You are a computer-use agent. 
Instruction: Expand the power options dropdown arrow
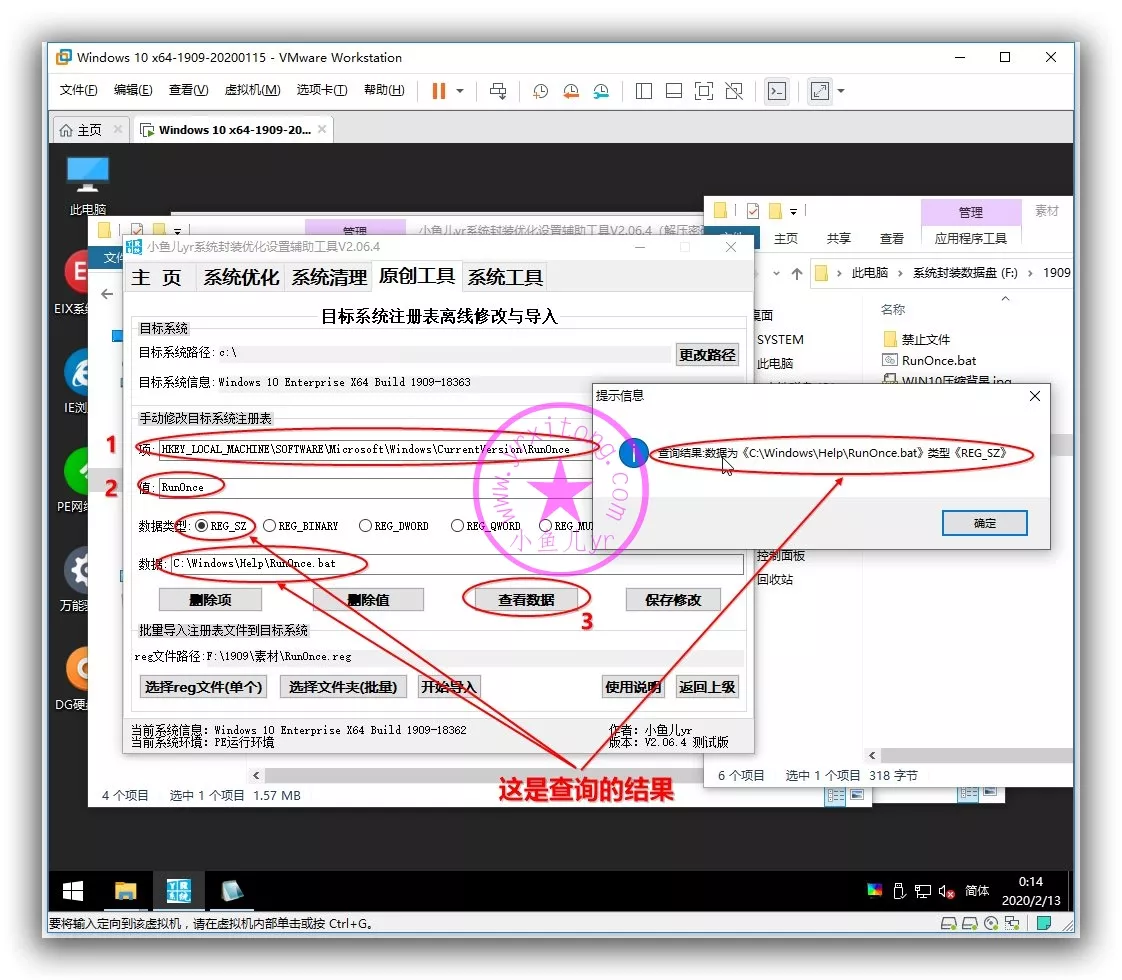coord(460,91)
